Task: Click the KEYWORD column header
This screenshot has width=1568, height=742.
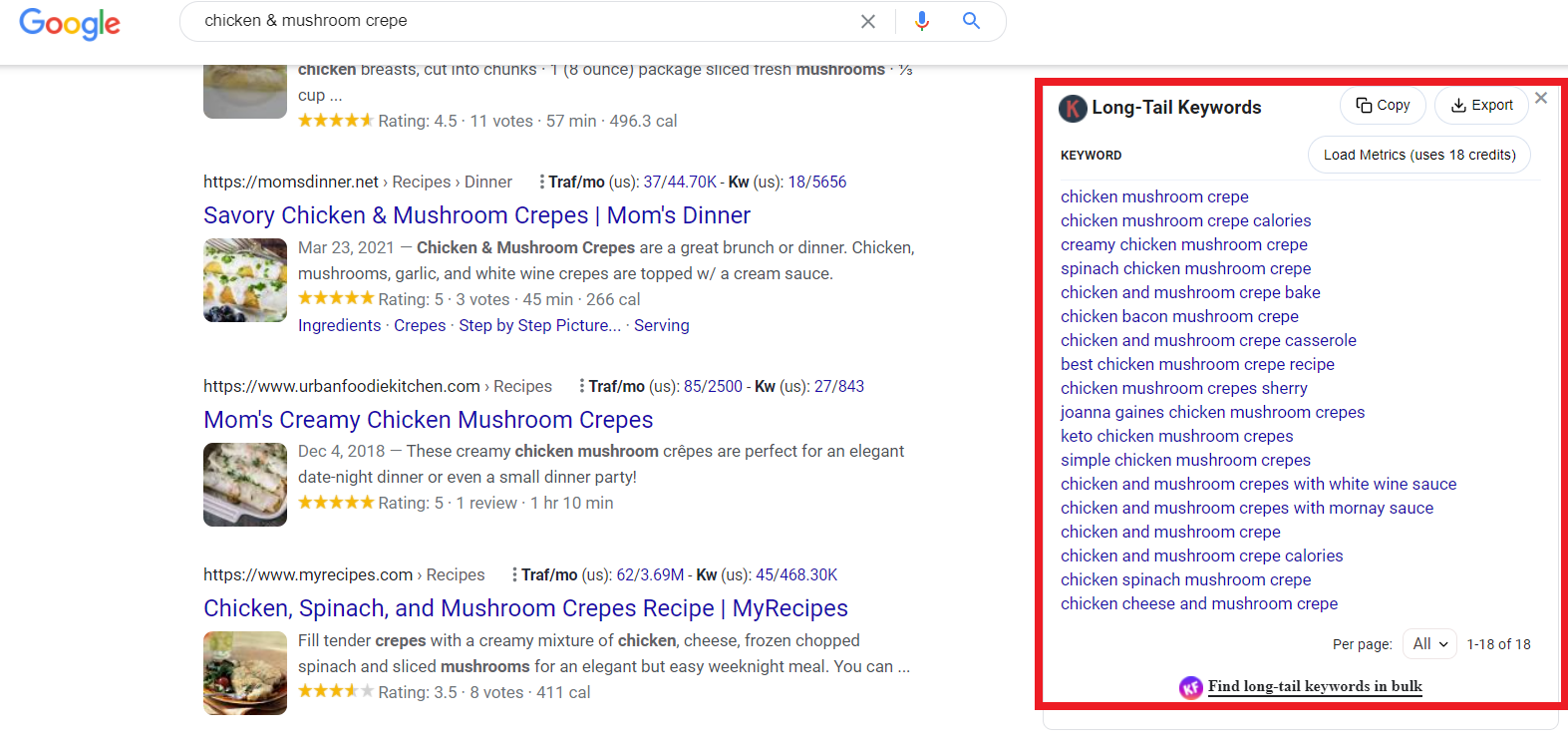Action: click(x=1092, y=156)
